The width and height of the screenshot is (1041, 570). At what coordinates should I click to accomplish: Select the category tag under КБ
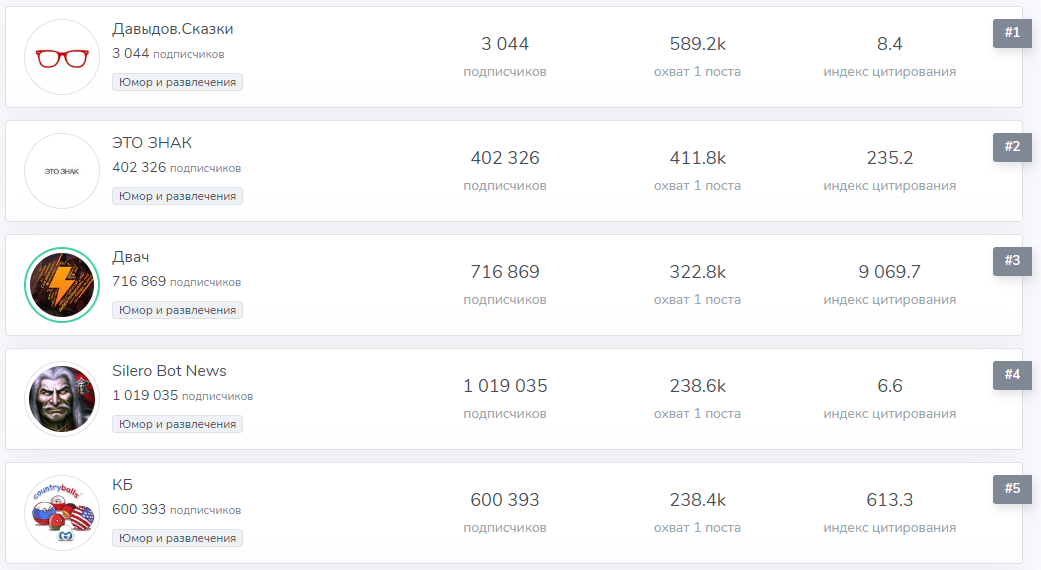pos(177,538)
